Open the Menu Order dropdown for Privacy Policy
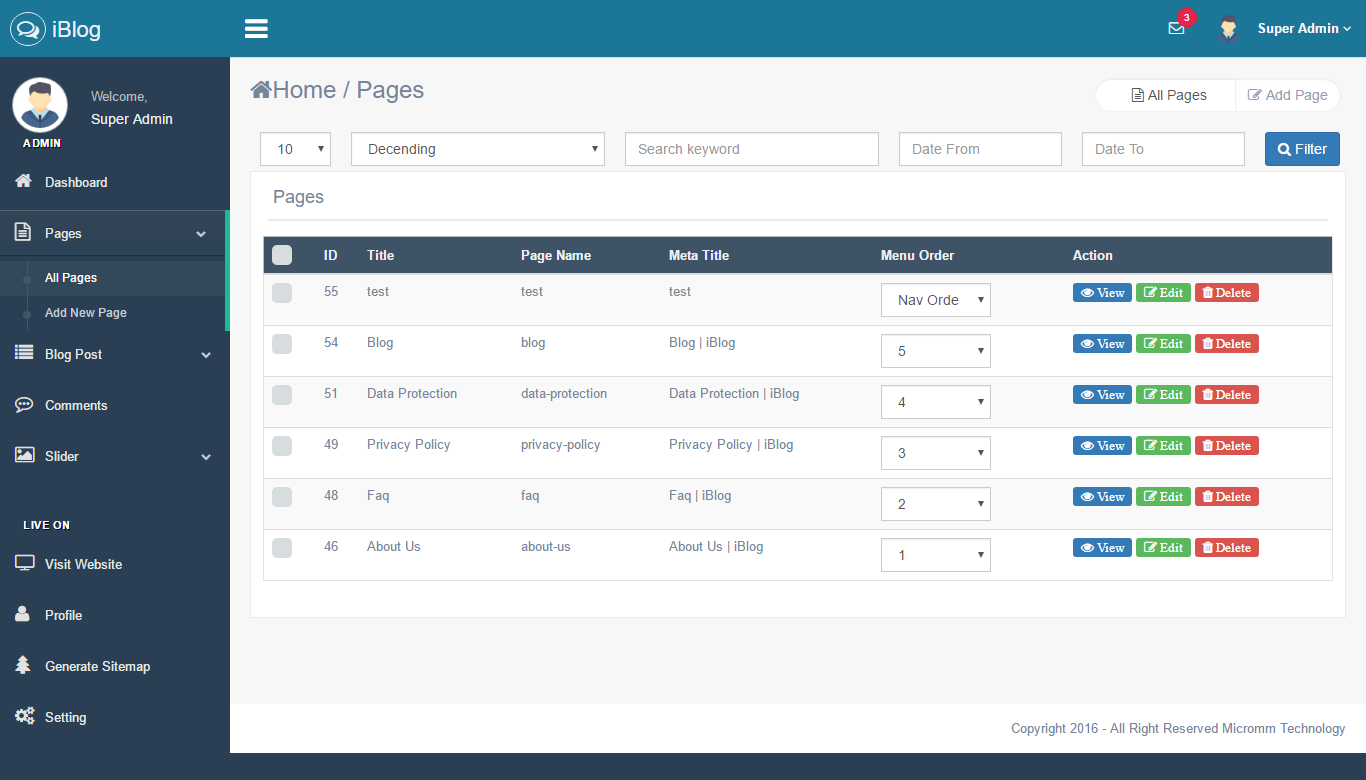The width and height of the screenshot is (1366, 780). tap(935, 453)
